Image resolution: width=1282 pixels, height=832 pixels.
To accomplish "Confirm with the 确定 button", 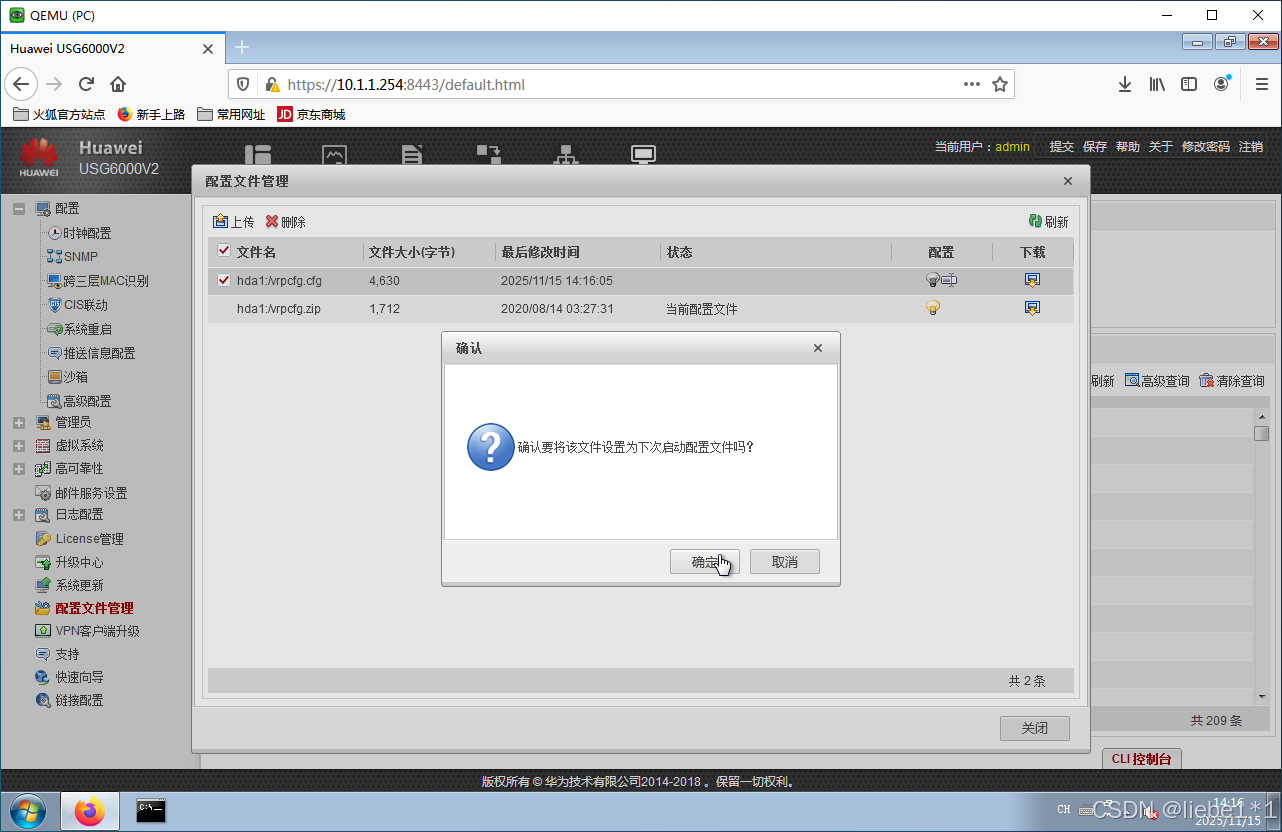I will pos(704,561).
